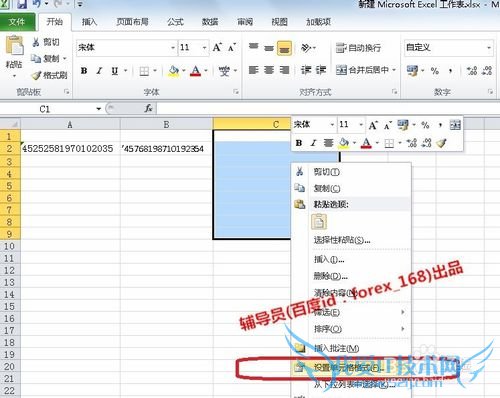Switch to the 公式 Formulas tab

(175, 22)
